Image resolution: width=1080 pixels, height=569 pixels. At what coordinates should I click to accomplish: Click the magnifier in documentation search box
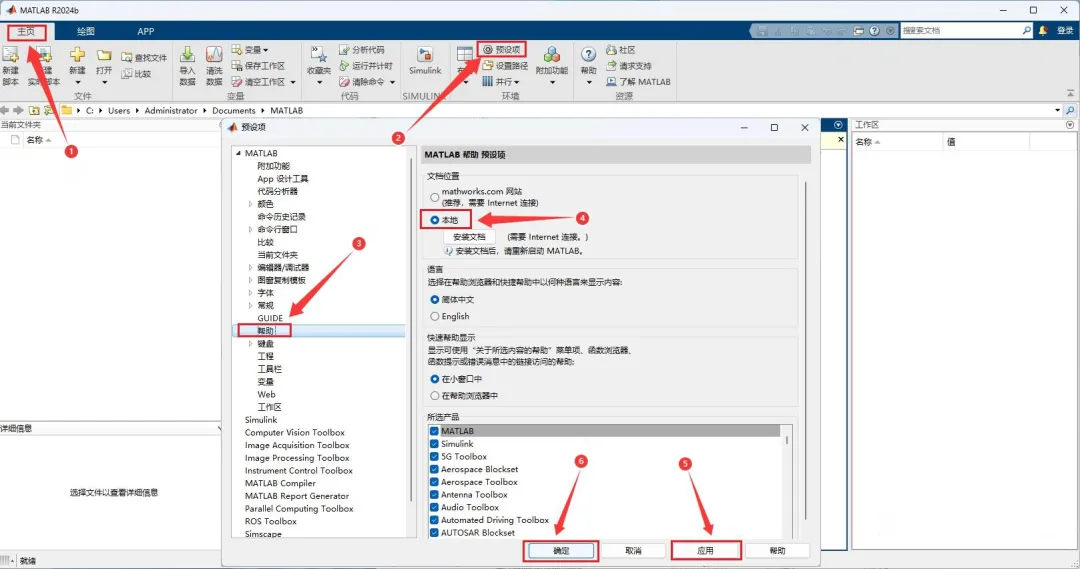tap(1026, 30)
